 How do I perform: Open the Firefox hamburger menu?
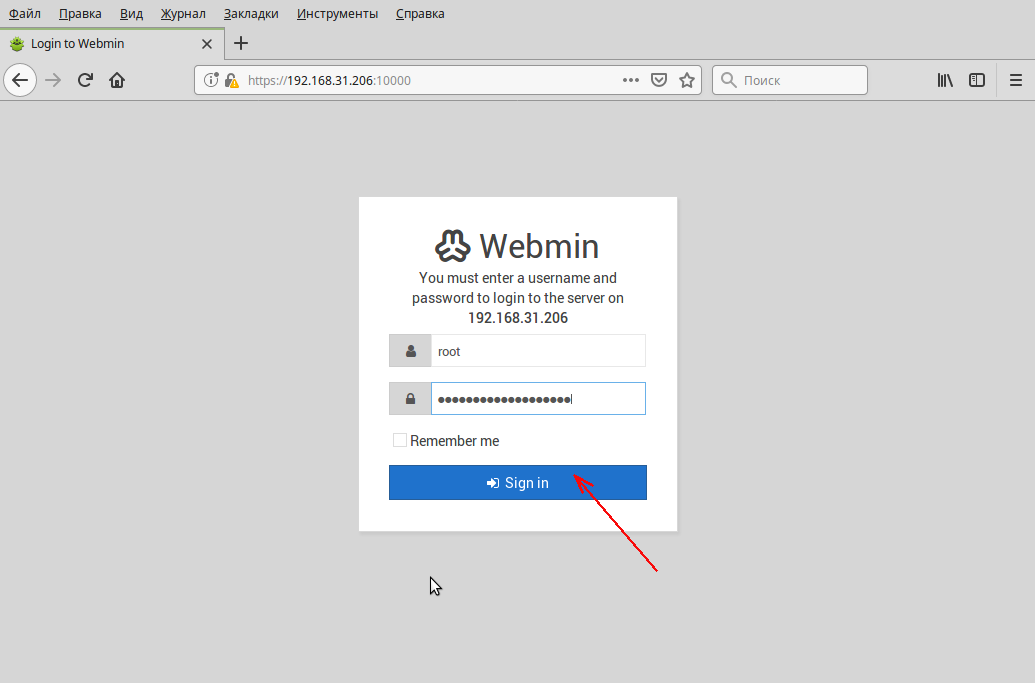click(1016, 81)
